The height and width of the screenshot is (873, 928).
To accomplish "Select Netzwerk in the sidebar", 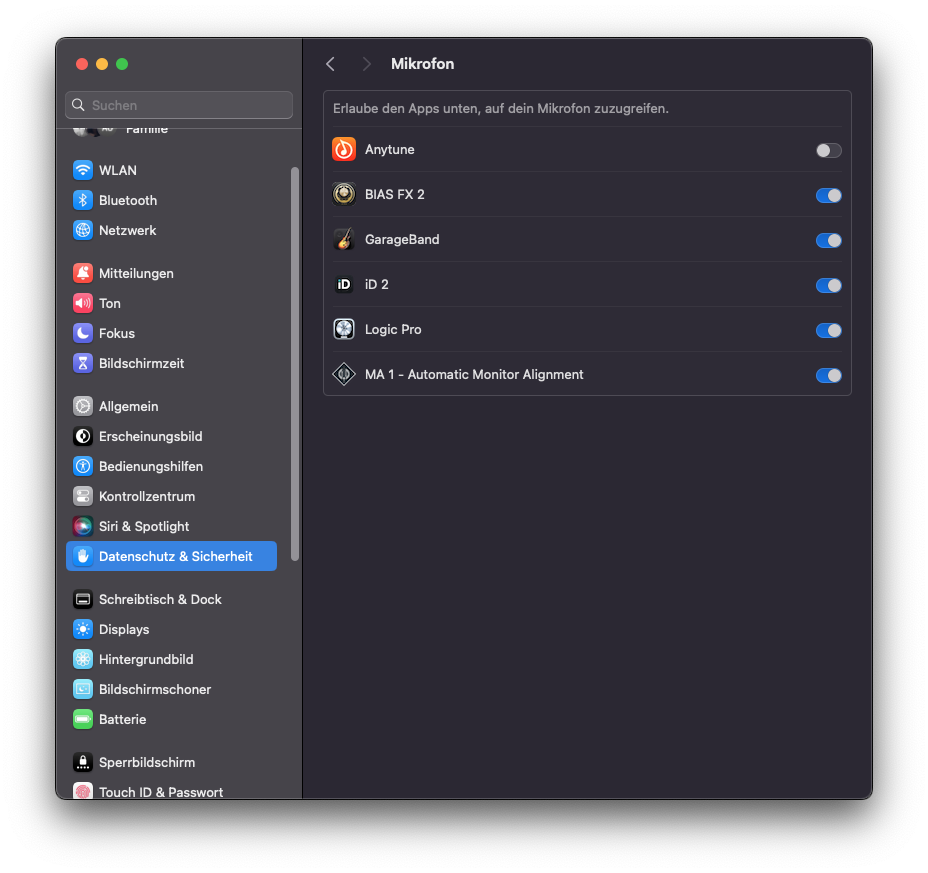I will click(172, 230).
